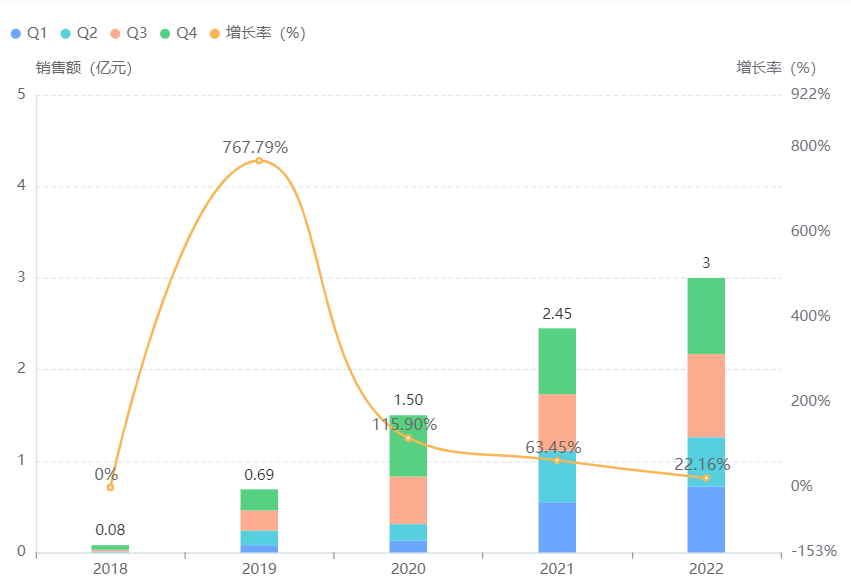Viewport: 851px width, 579px height.
Task: Select the 22.16% growth point for 2022
Action: coord(706,478)
